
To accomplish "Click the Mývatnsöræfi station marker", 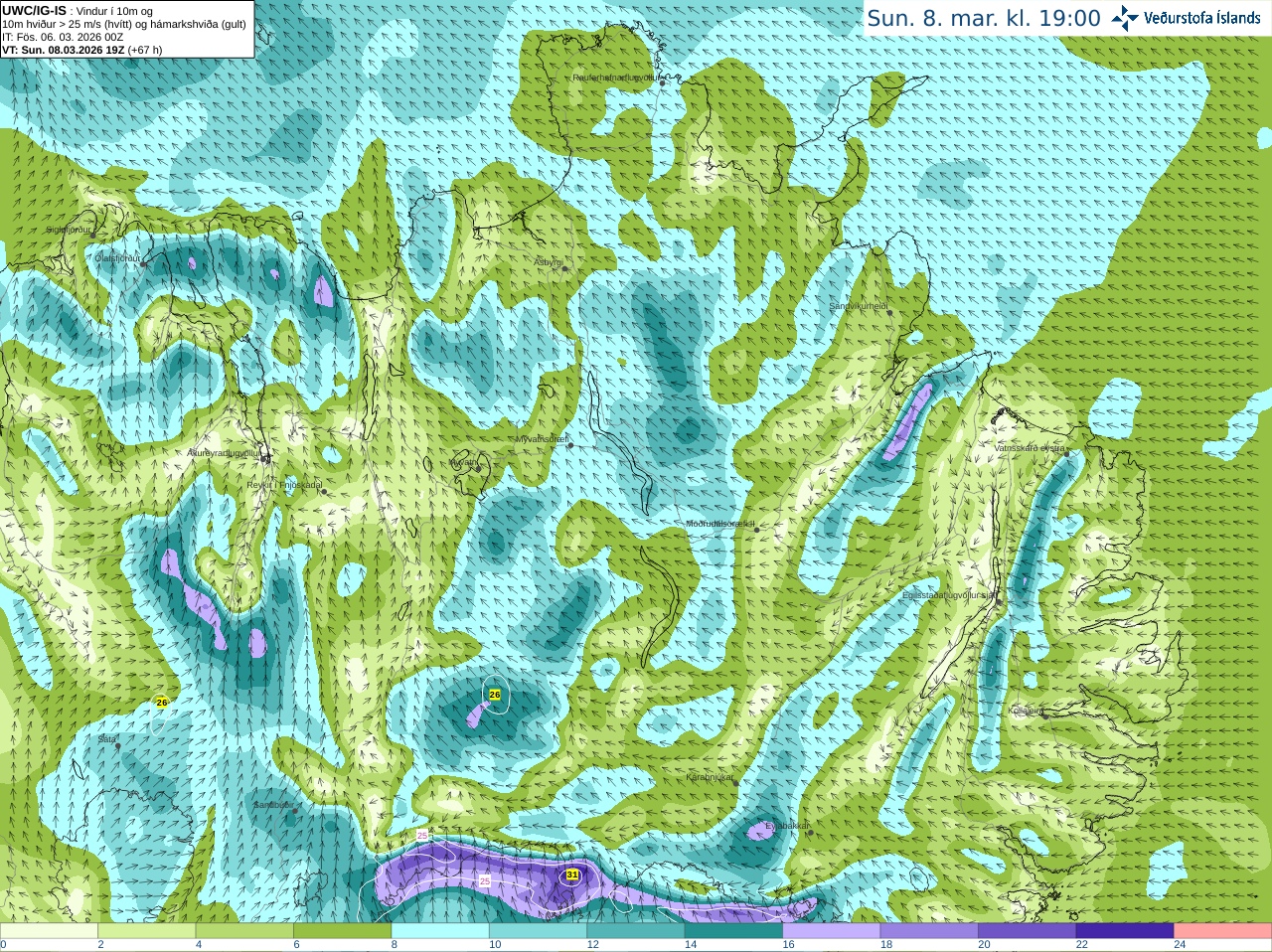I will [570, 445].
